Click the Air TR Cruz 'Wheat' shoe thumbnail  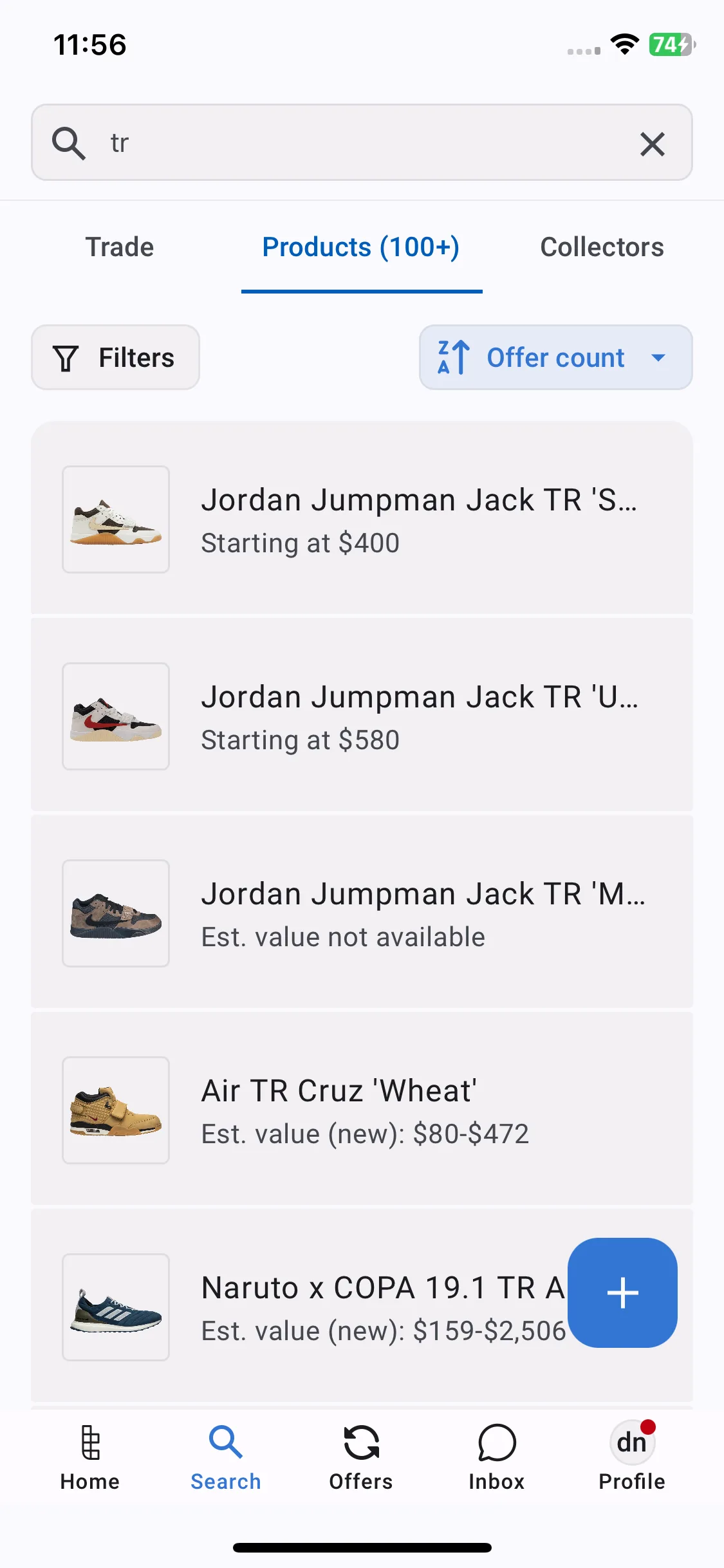(x=116, y=1110)
